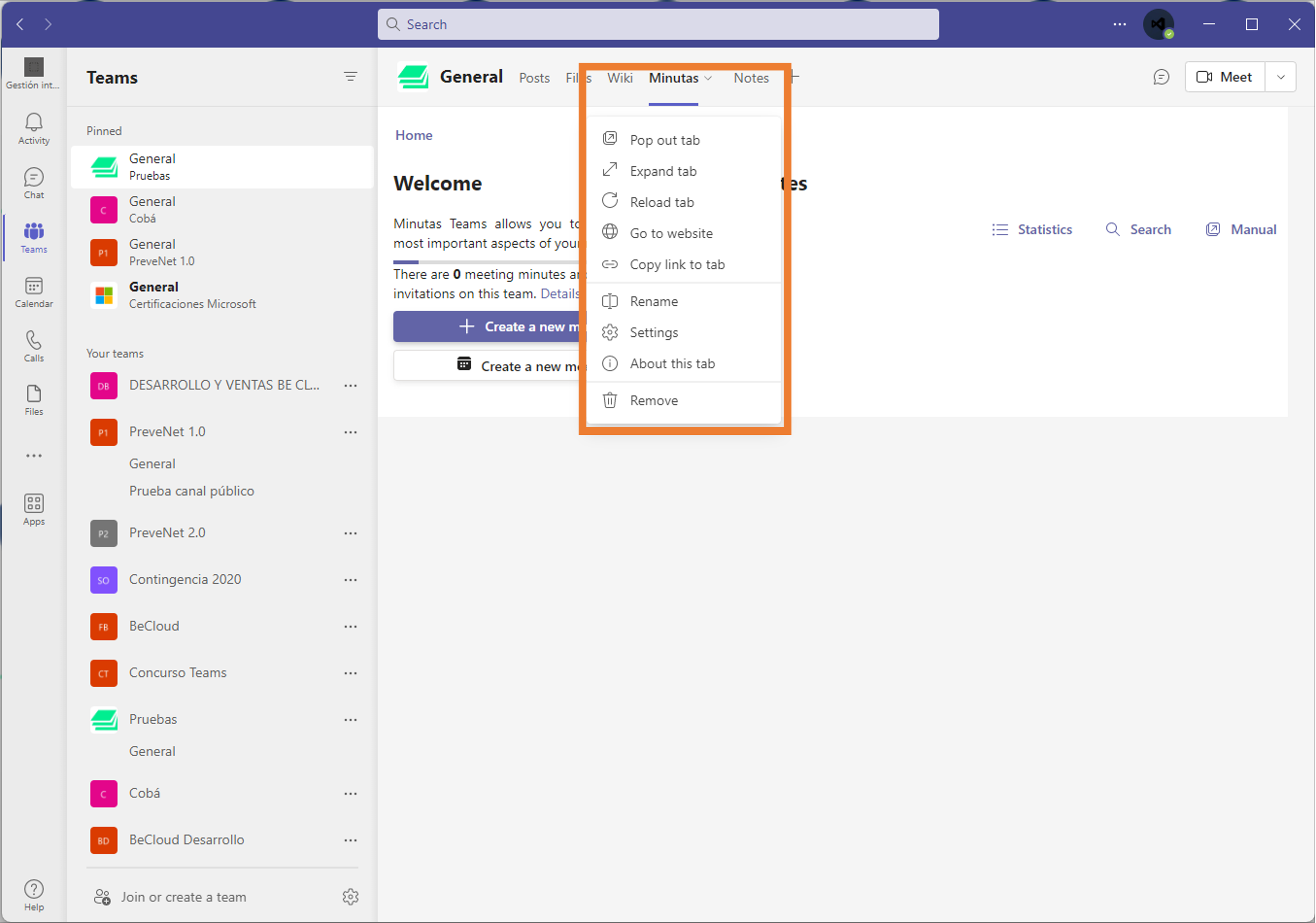Choose Rename from the tab menu
This screenshot has height=923, width=1316.
pos(684,301)
